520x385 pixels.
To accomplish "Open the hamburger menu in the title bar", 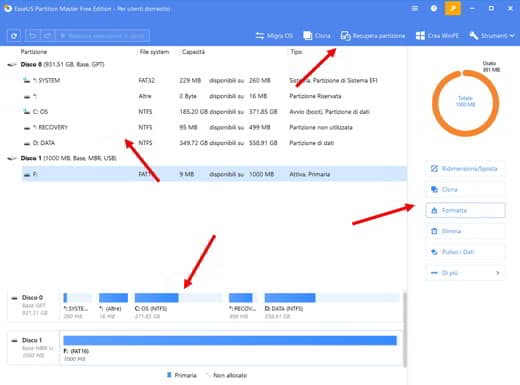I will tap(415, 8).
